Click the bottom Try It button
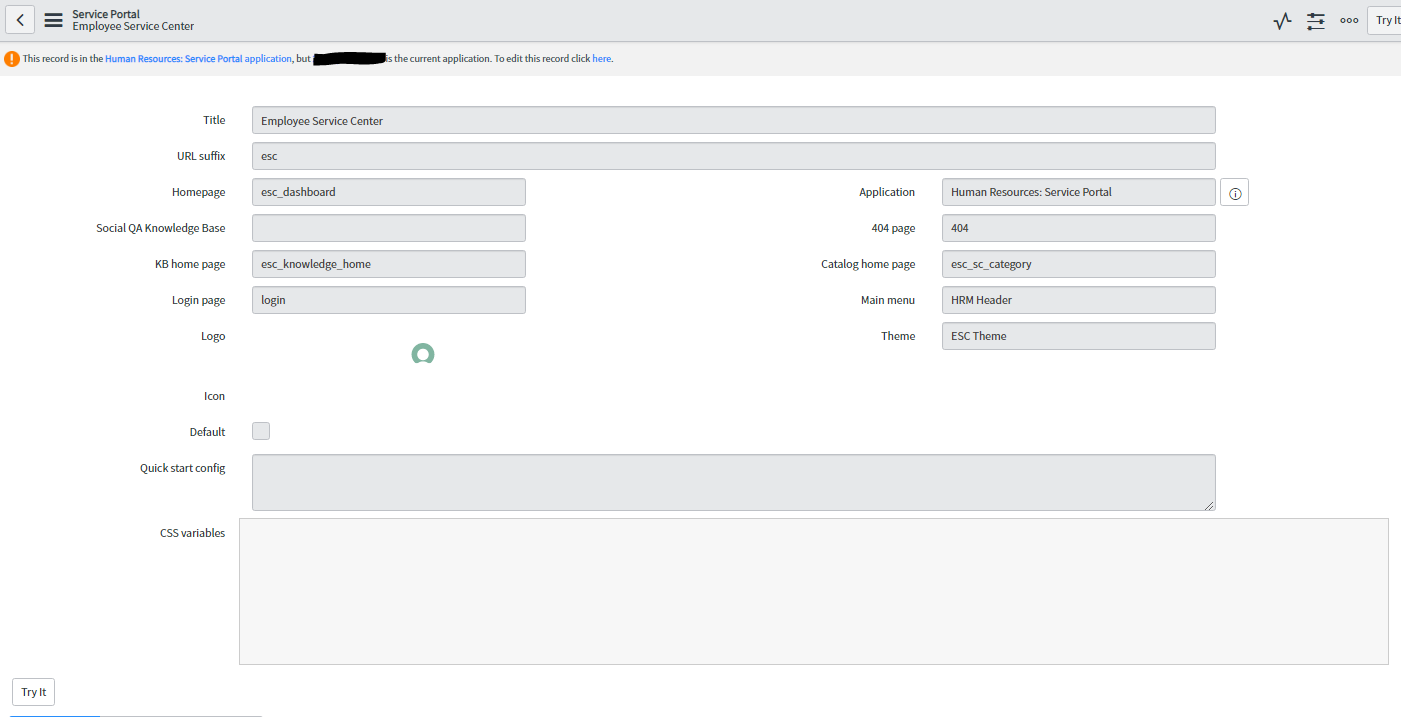1401x717 pixels. coord(34,692)
